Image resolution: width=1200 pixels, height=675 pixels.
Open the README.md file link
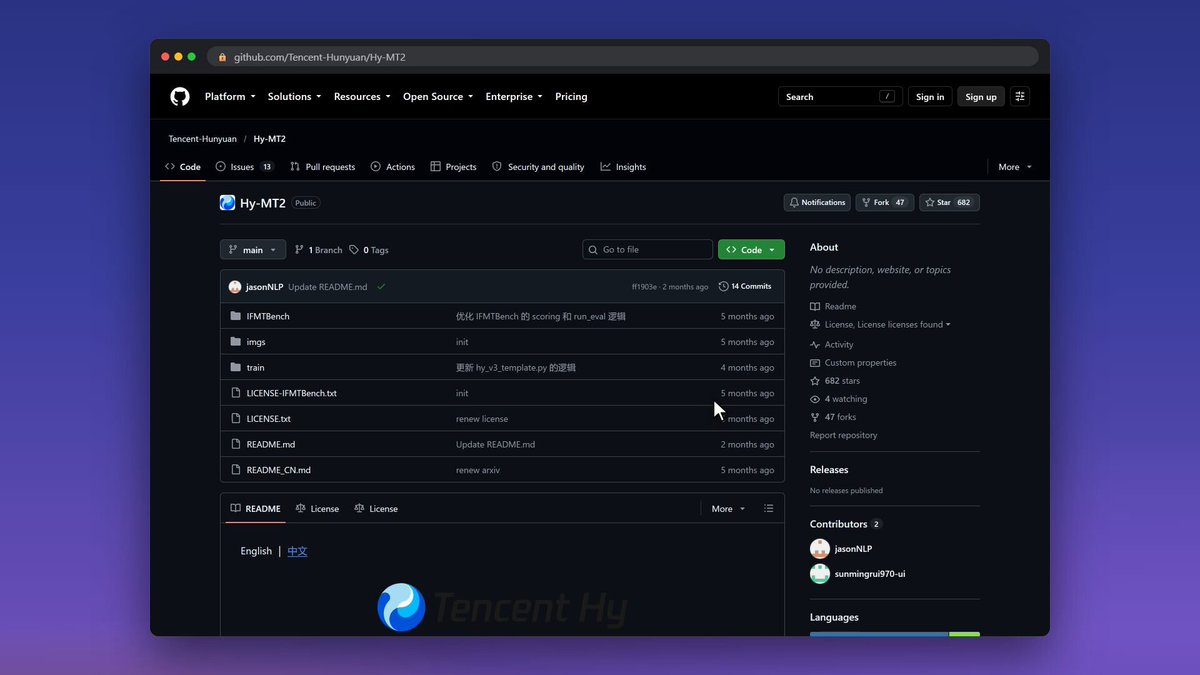pos(271,445)
